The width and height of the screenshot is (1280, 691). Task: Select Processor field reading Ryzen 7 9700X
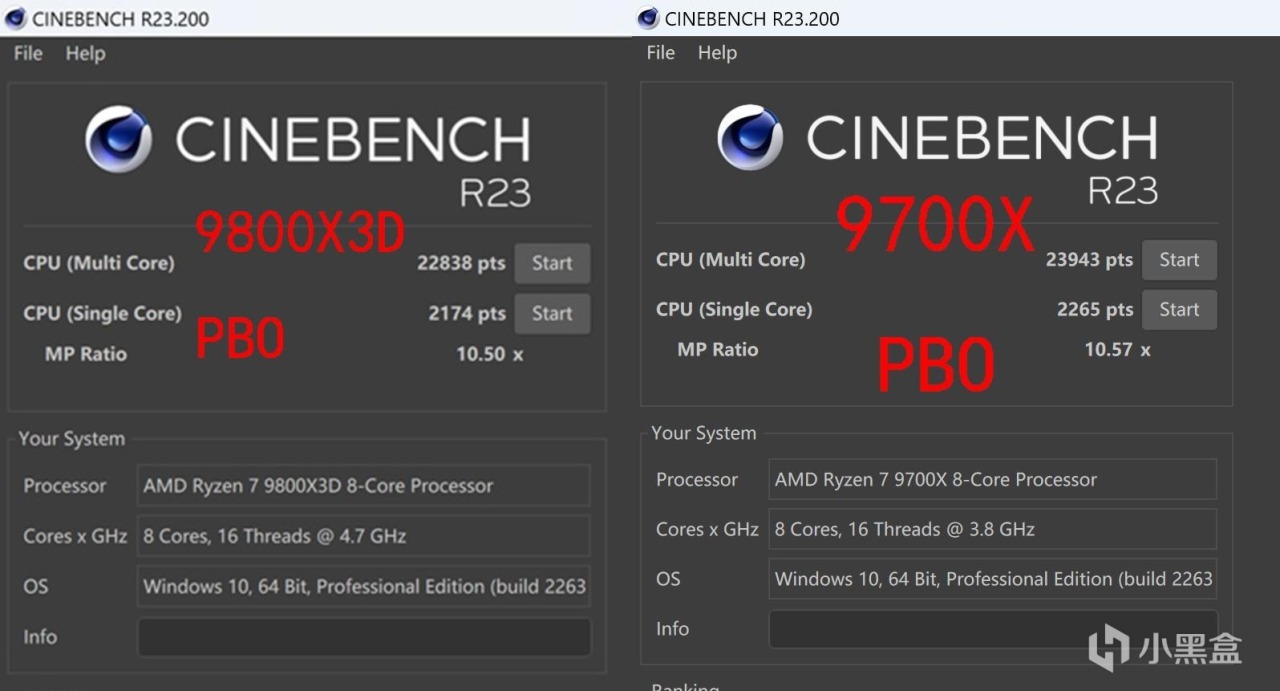click(x=993, y=479)
